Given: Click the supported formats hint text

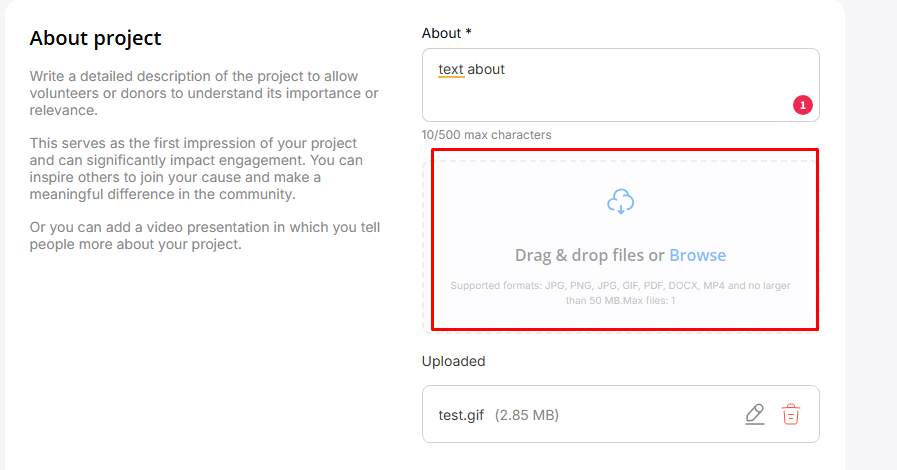Looking at the screenshot, I should tap(620, 292).
